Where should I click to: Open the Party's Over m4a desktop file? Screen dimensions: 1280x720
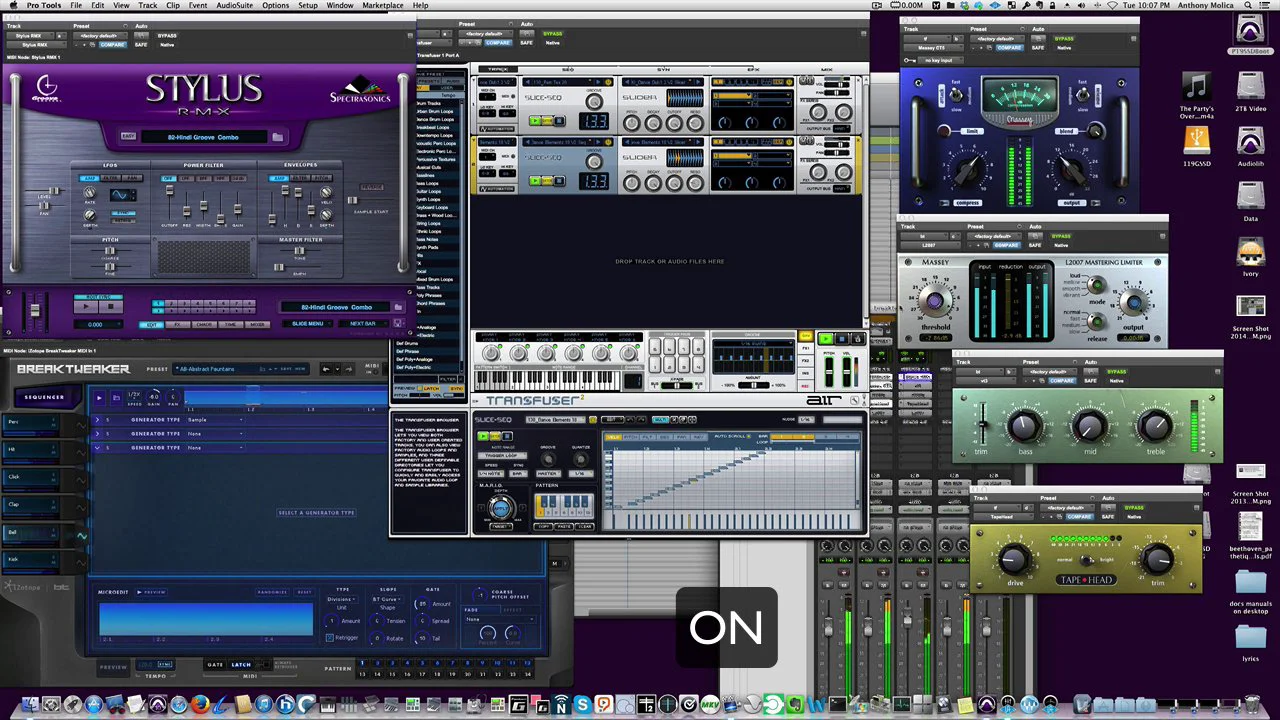click(1196, 86)
